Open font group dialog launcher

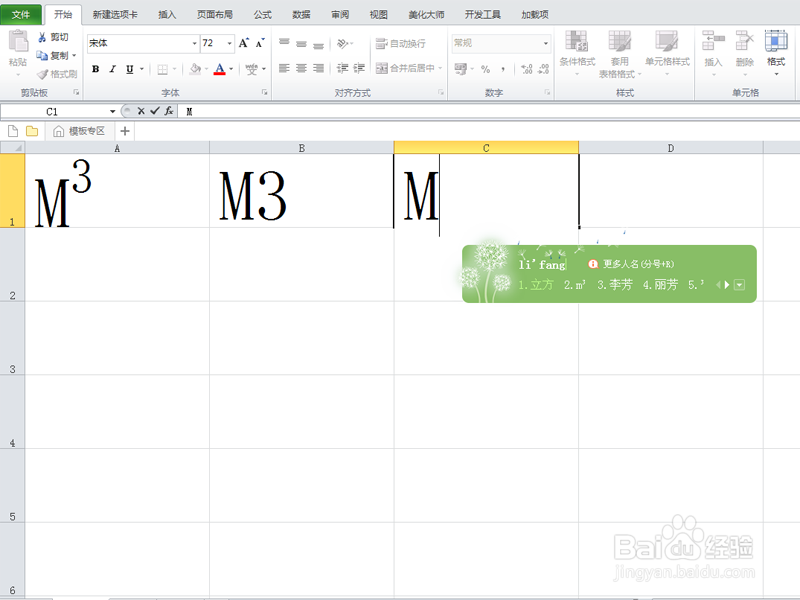click(265, 92)
